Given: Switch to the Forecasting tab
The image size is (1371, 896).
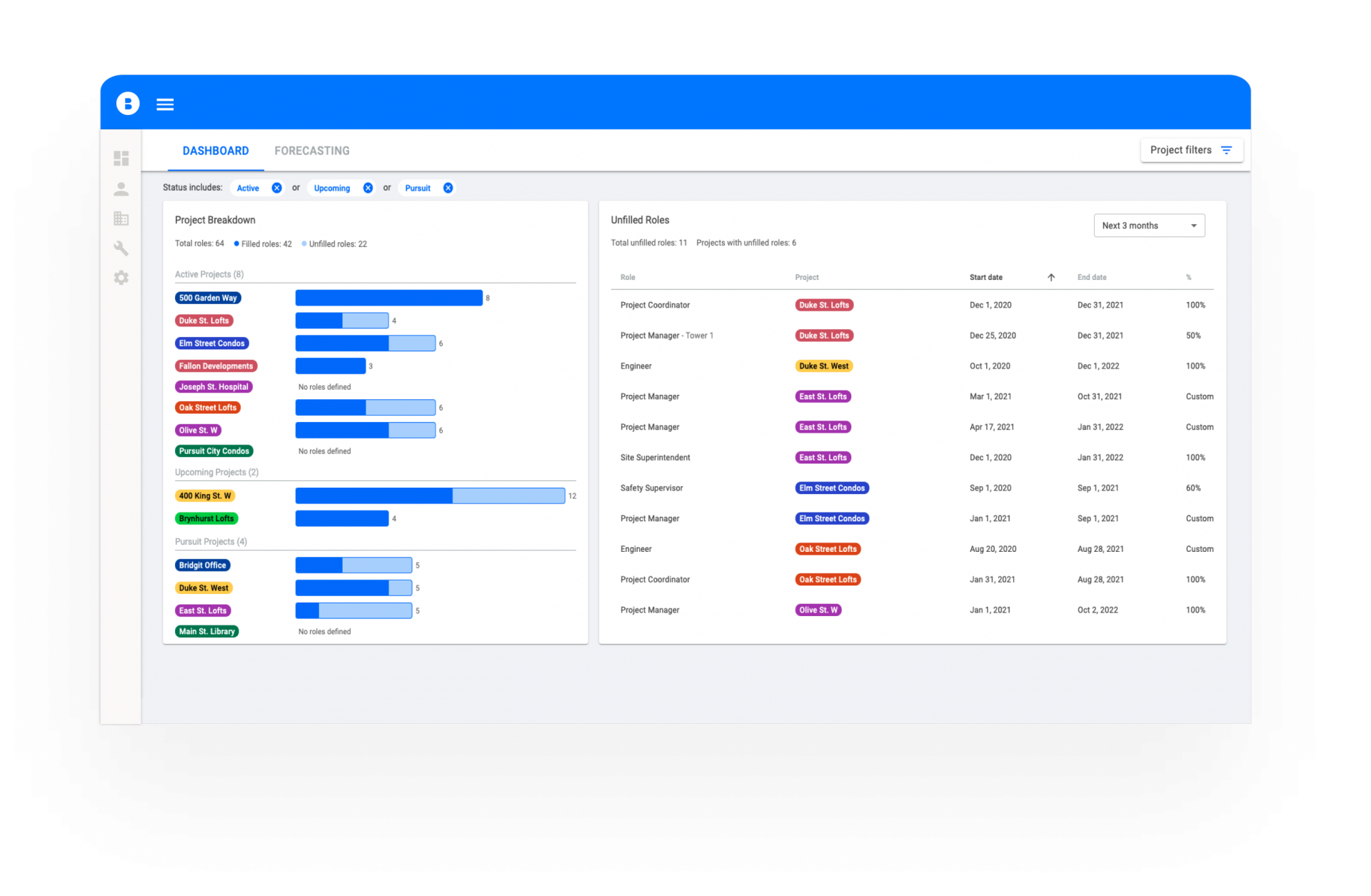Looking at the screenshot, I should tap(311, 151).
